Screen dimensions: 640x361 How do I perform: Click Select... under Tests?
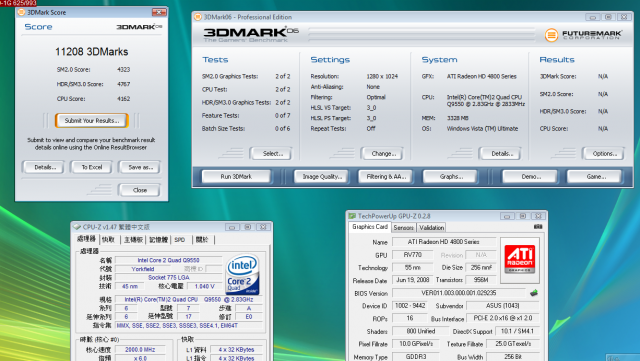pyautogui.click(x=271, y=154)
